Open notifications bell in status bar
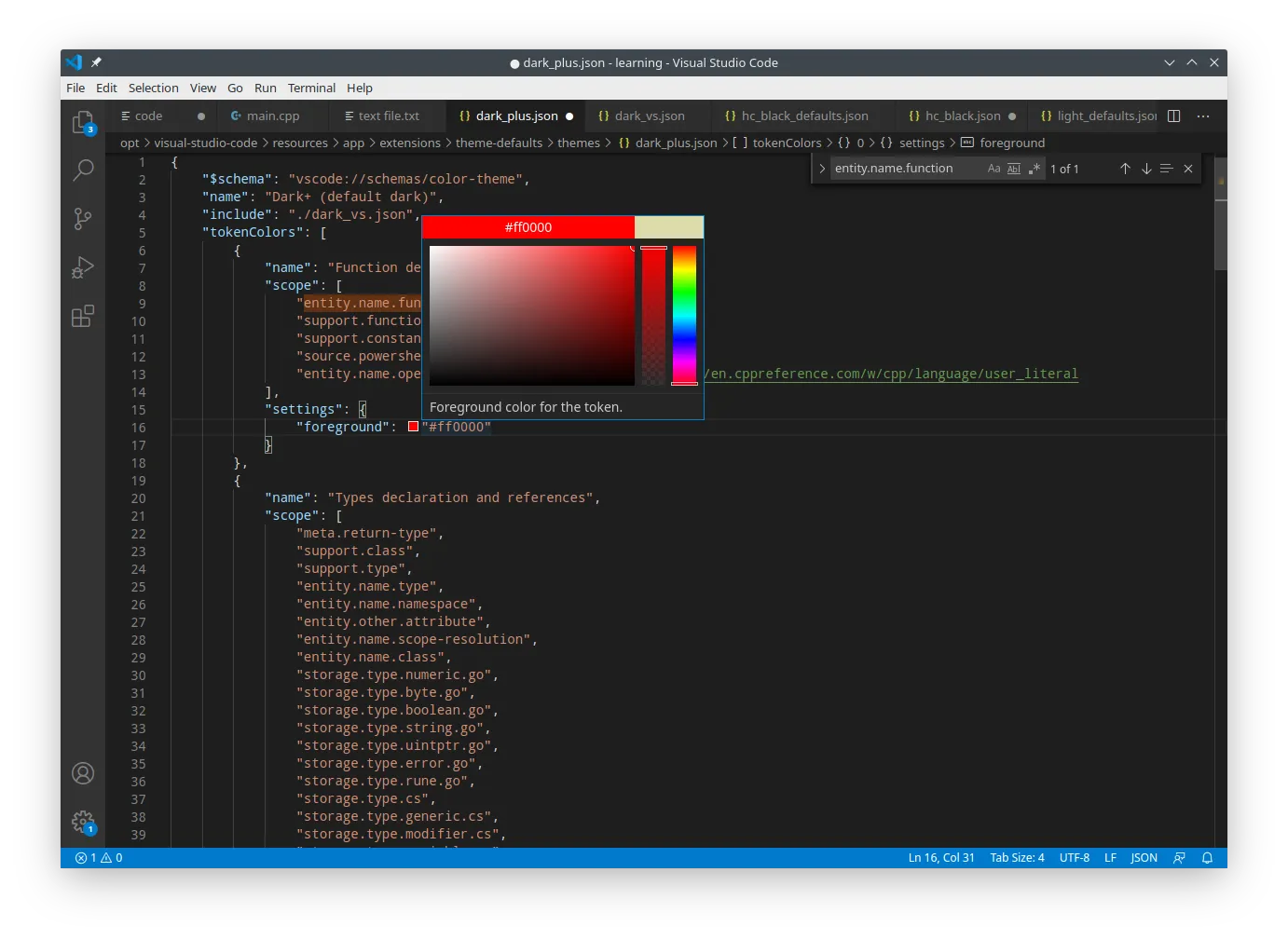 click(x=1207, y=858)
